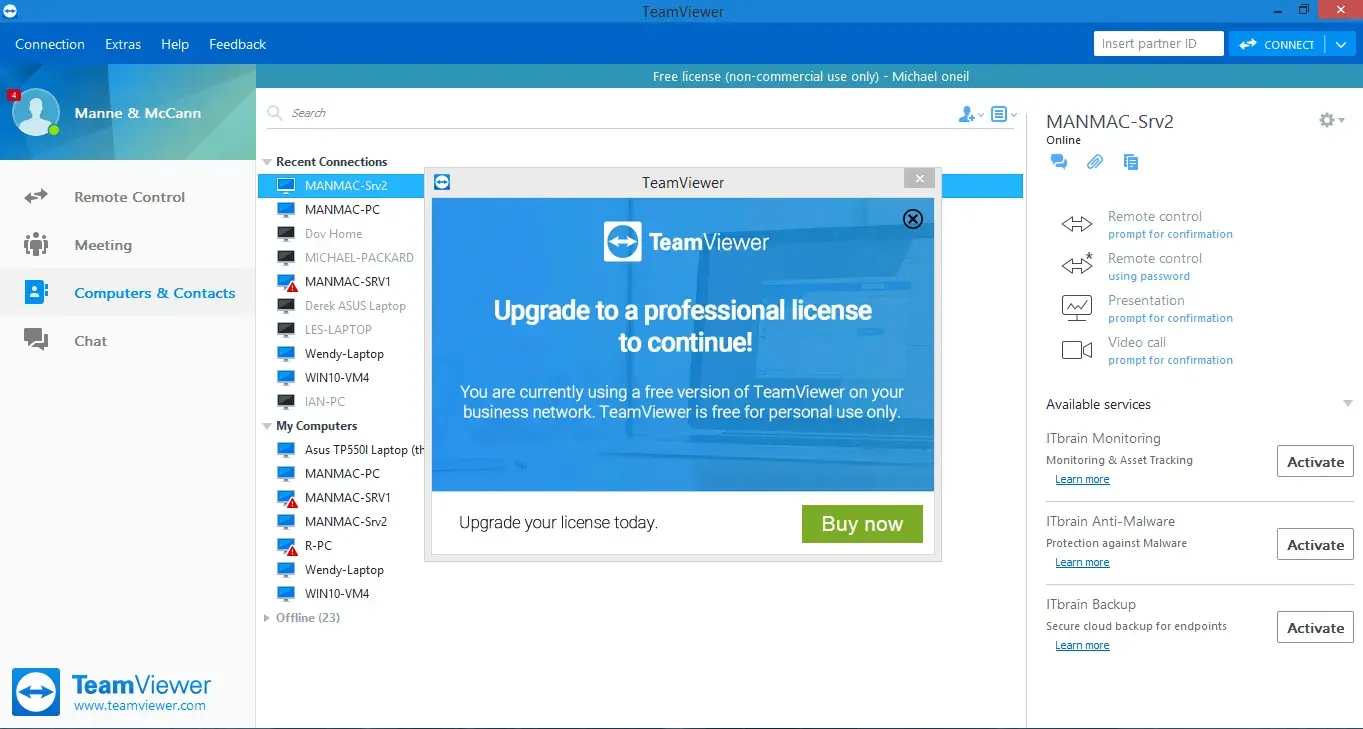This screenshot has width=1363, height=729.
Task: Open the Extras menu
Action: click(123, 44)
